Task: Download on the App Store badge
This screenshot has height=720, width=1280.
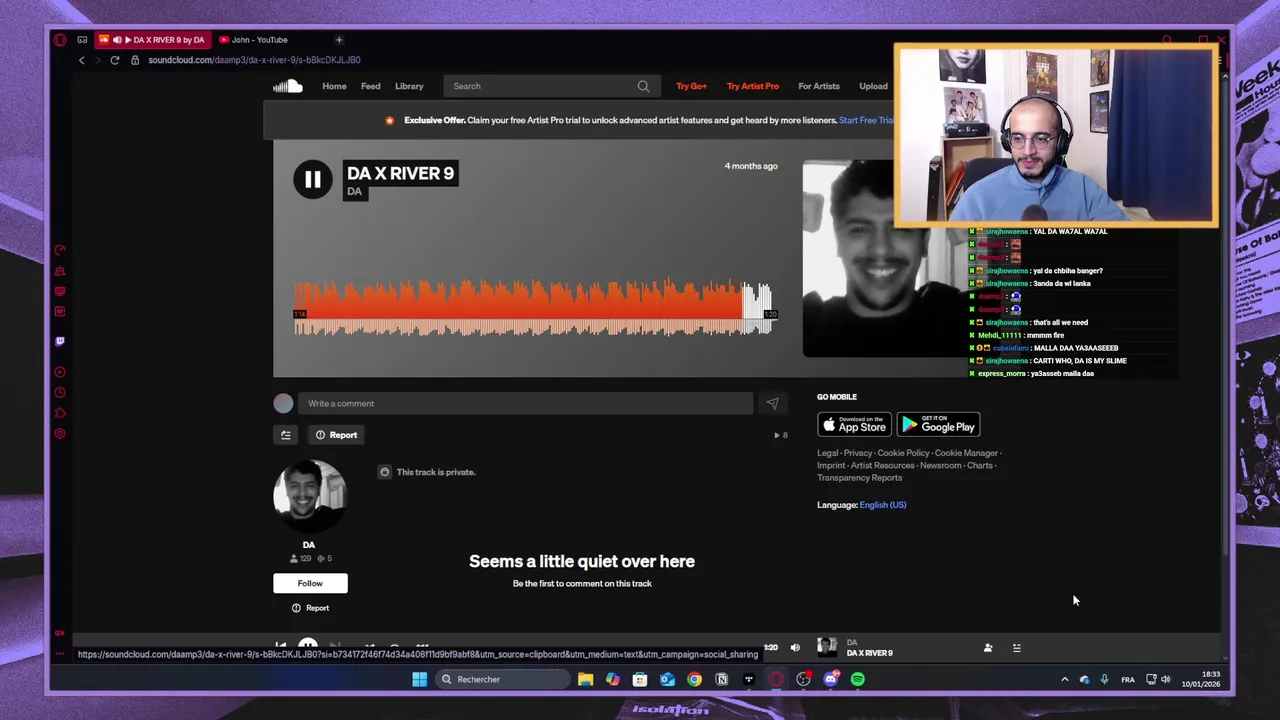Action: [x=854, y=425]
